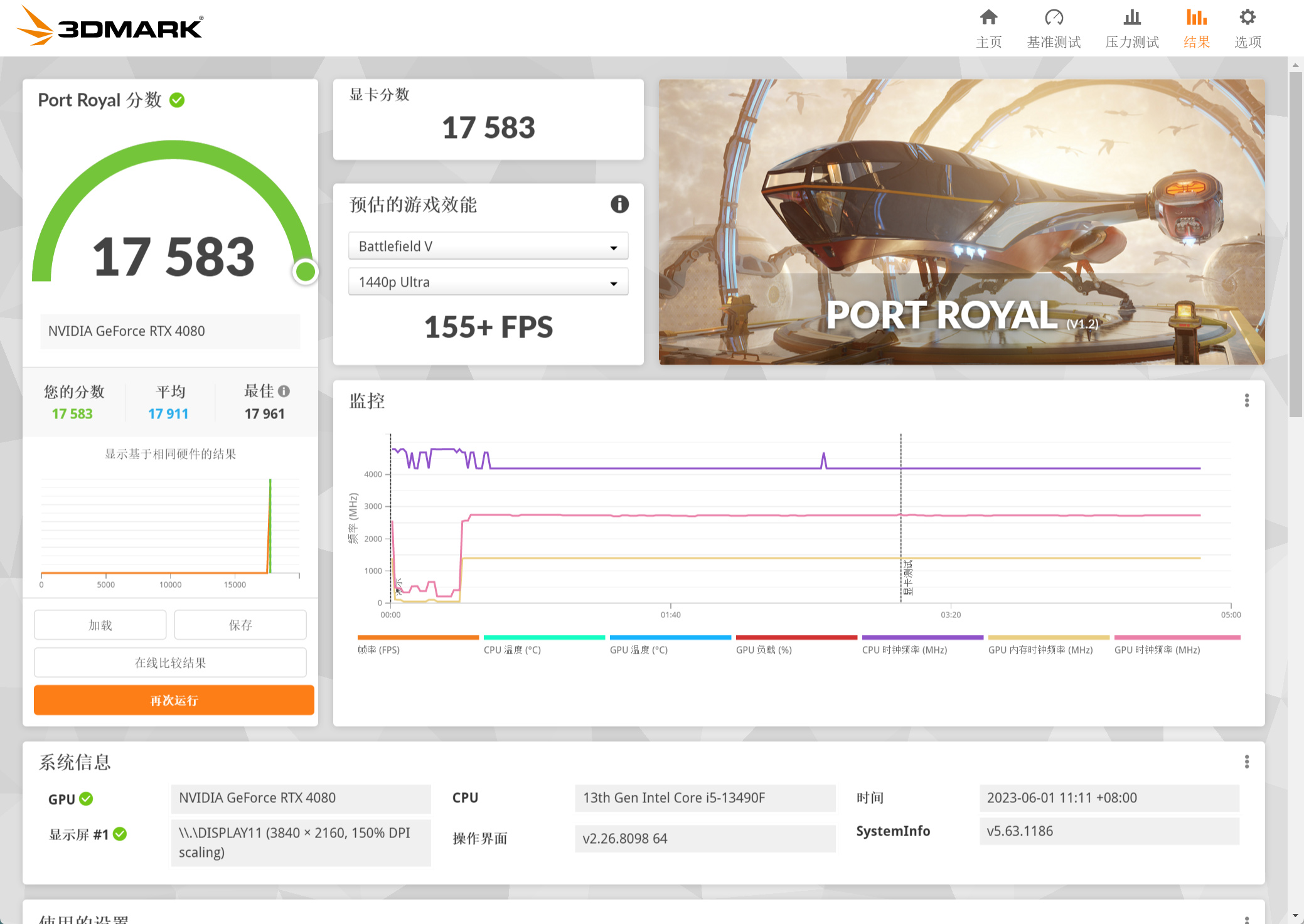Click the Port Royal score valid checkmark

pos(178,100)
